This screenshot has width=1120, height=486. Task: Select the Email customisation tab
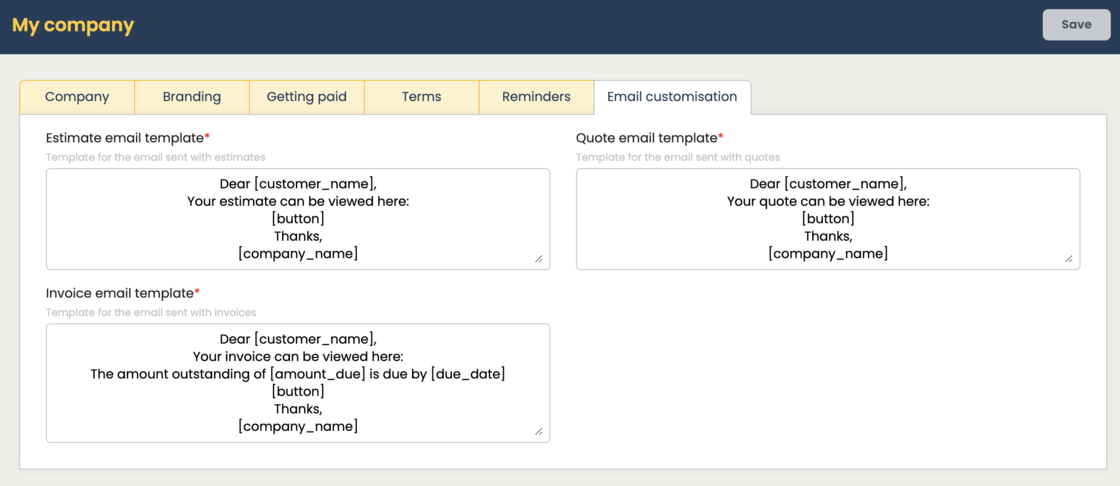672,97
